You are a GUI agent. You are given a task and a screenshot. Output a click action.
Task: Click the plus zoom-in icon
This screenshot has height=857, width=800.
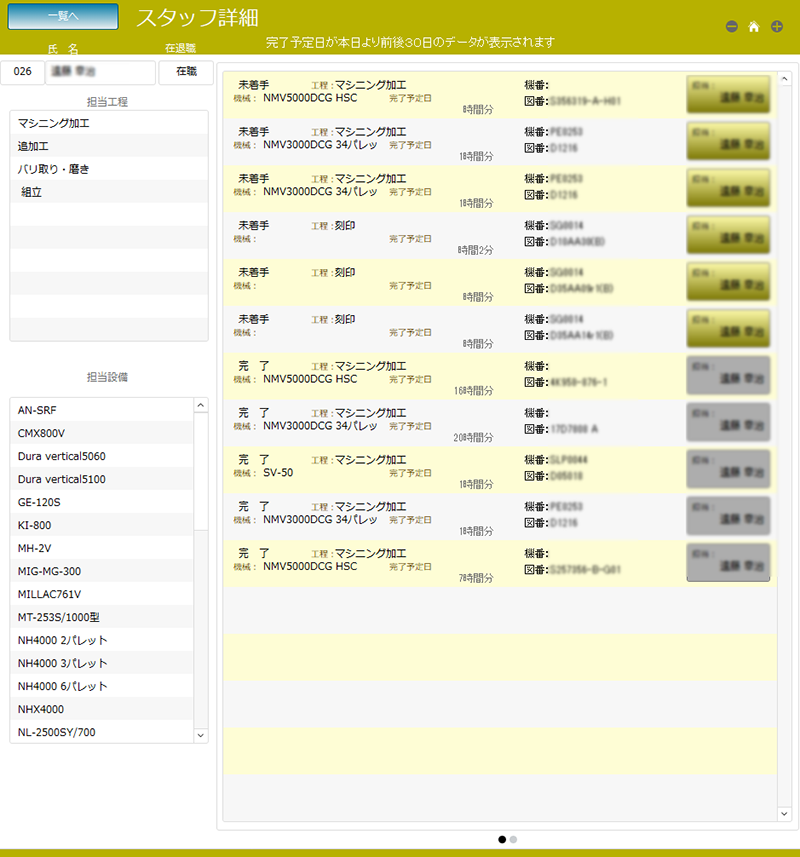777,27
